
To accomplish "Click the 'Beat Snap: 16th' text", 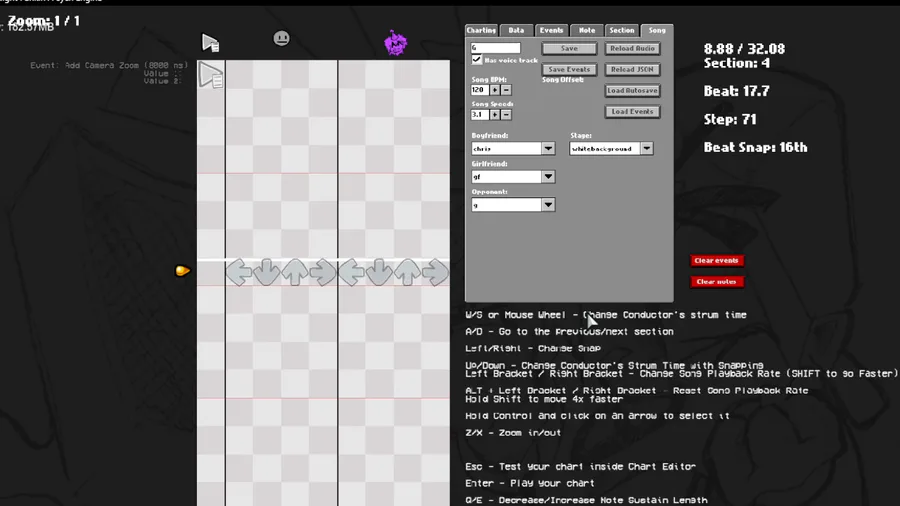I will pos(755,147).
